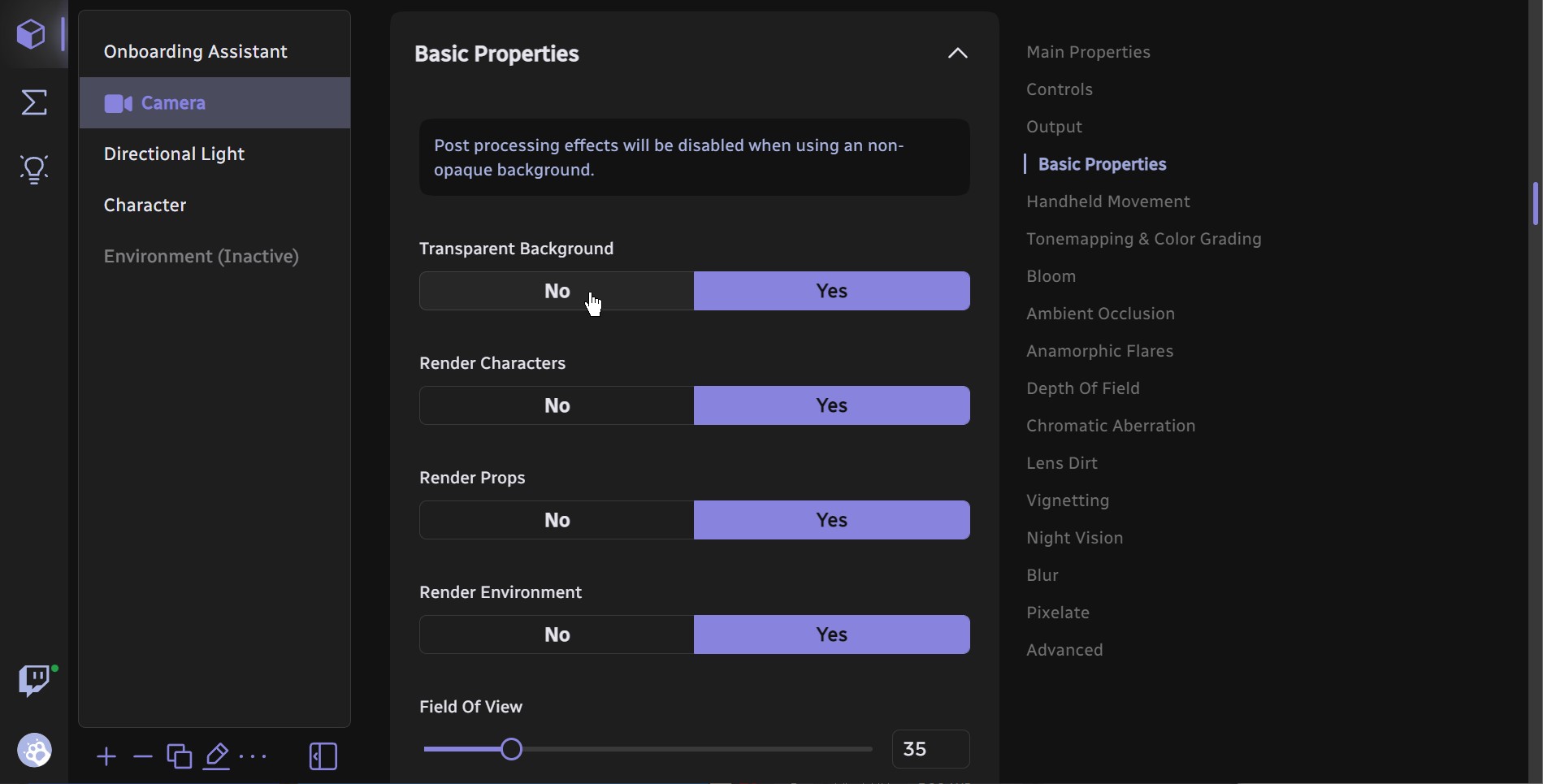This screenshot has height=784, width=1543.
Task: Open the cube scene icon in sidebar
Action: tap(31, 35)
